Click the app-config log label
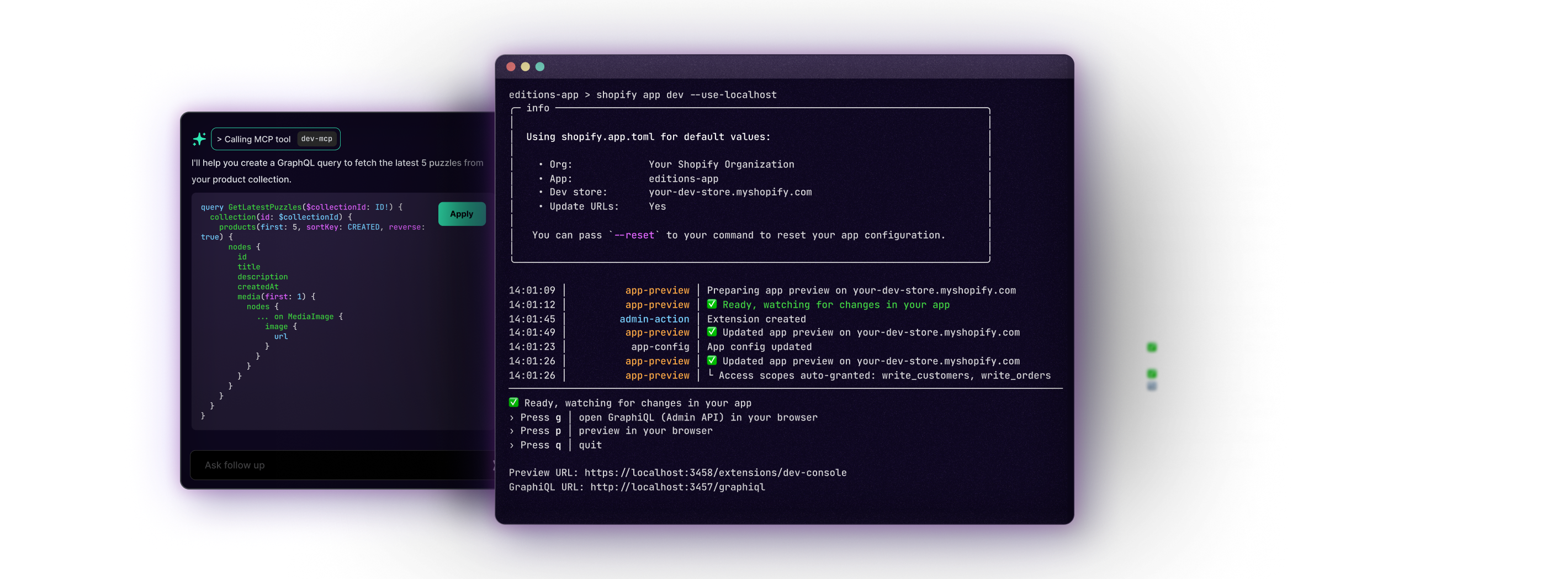Image resolution: width=1568 pixels, height=579 pixels. point(660,347)
